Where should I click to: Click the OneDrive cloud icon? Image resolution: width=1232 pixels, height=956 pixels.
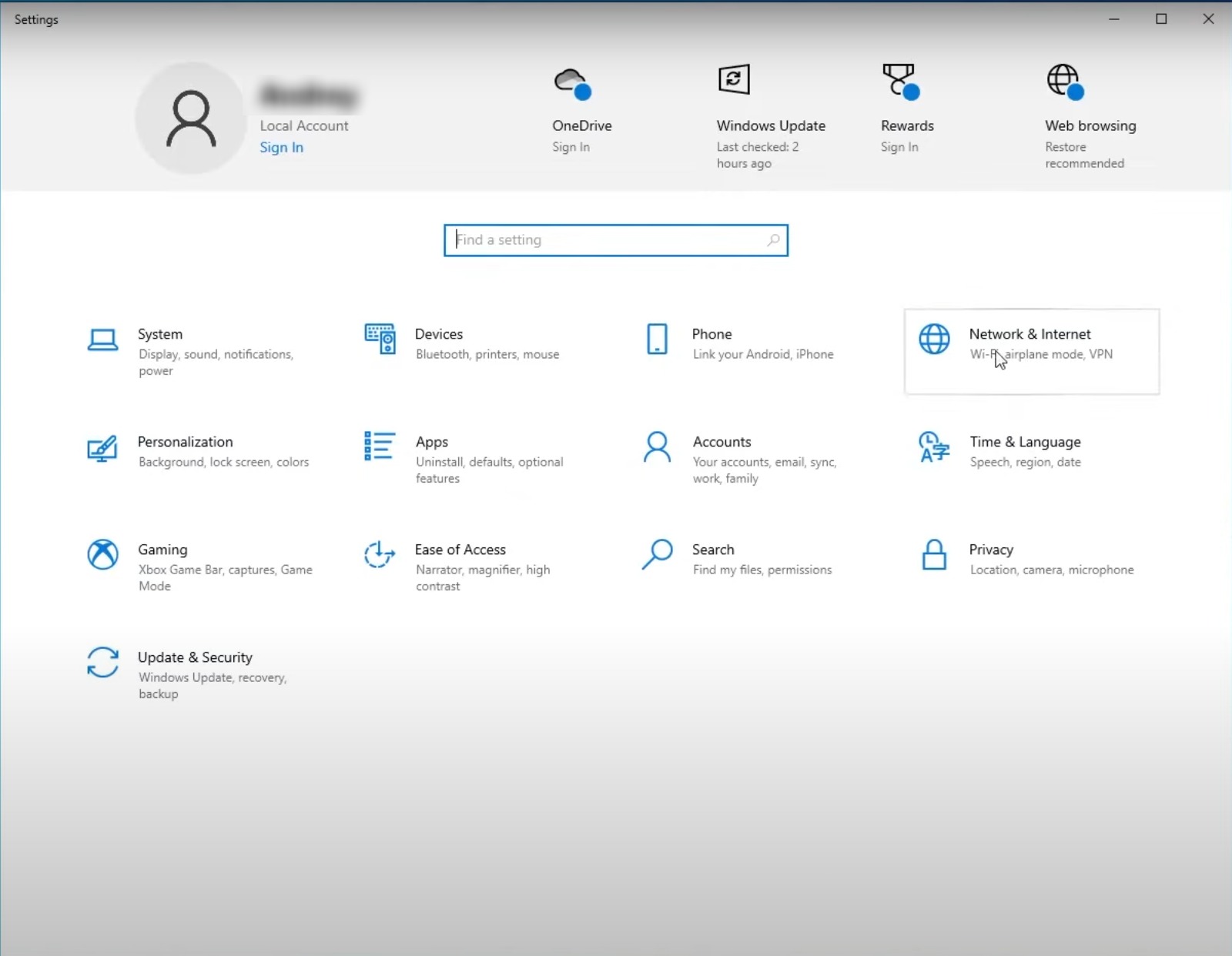[x=572, y=83]
